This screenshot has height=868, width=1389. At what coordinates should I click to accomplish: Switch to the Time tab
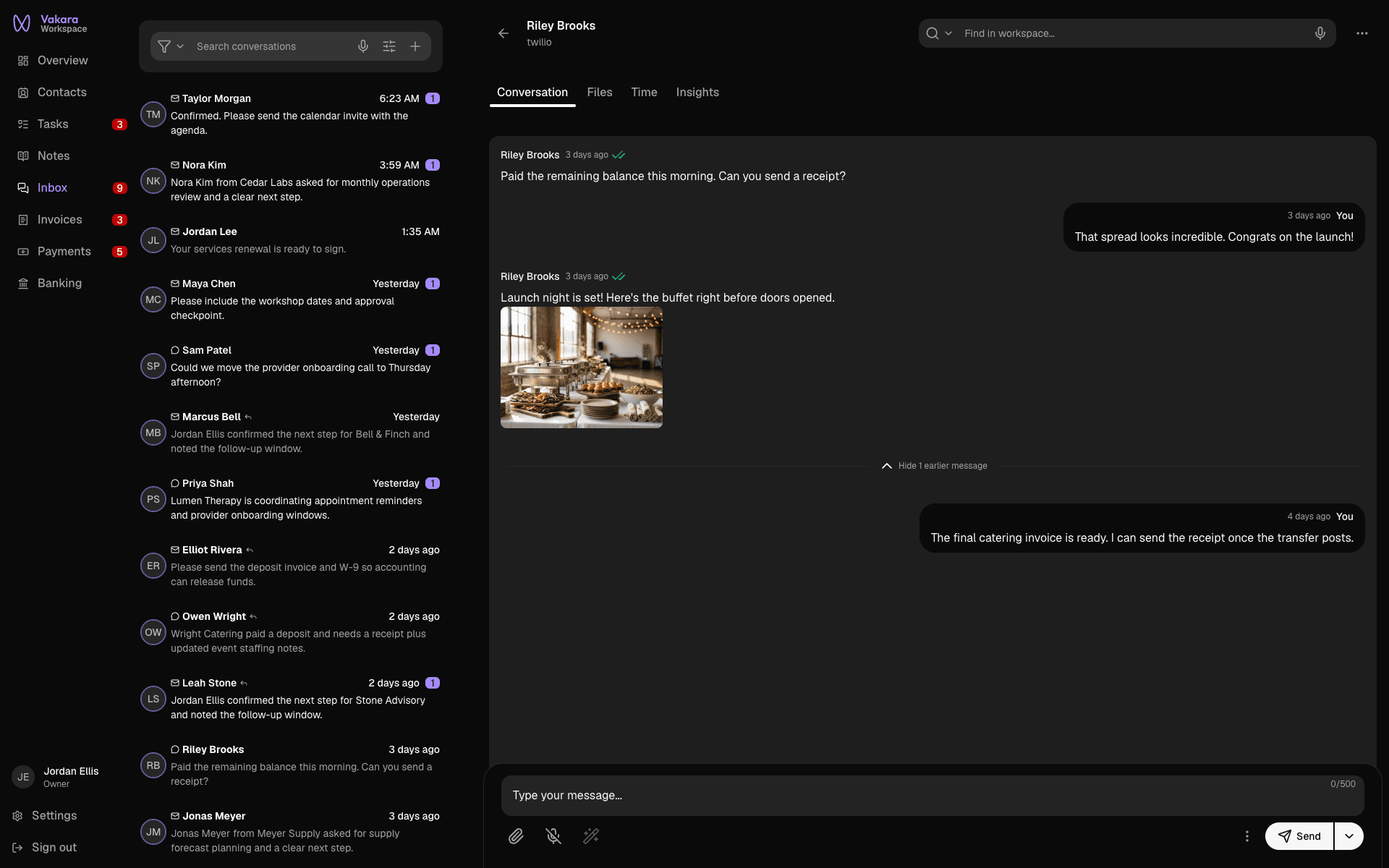click(644, 93)
